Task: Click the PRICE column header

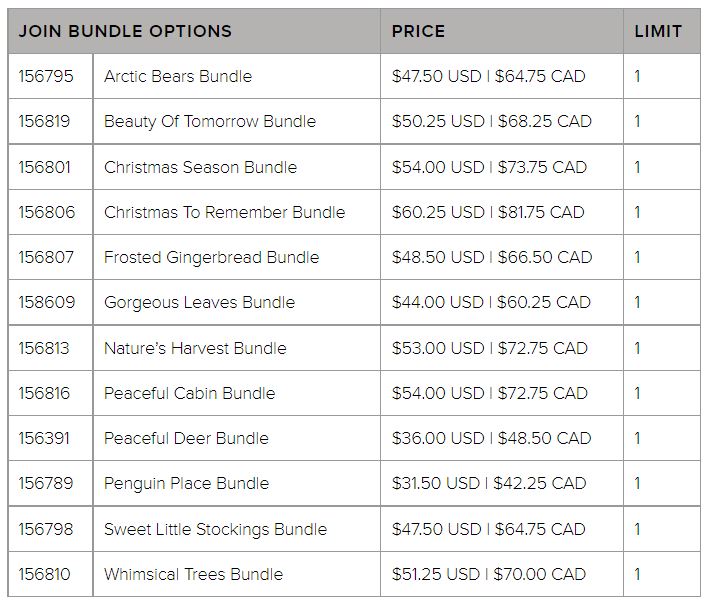Action: (418, 31)
